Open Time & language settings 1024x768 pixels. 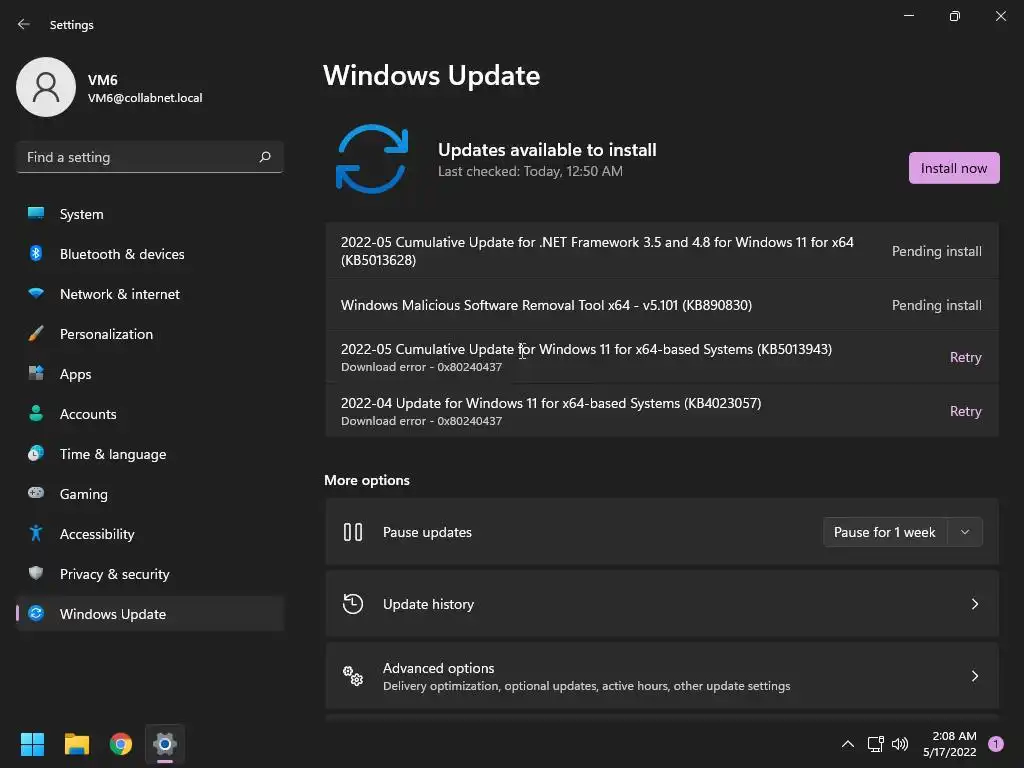pyautogui.click(x=150, y=453)
